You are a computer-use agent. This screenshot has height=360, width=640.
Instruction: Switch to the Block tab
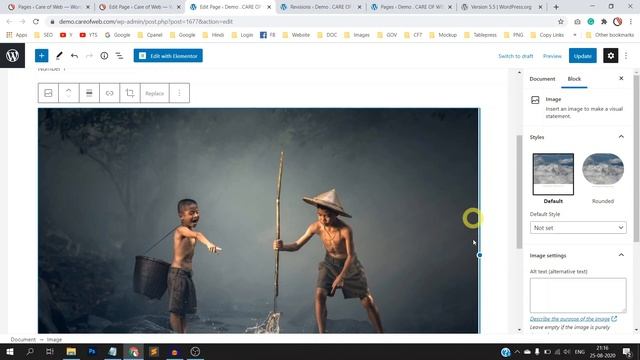coord(574,79)
